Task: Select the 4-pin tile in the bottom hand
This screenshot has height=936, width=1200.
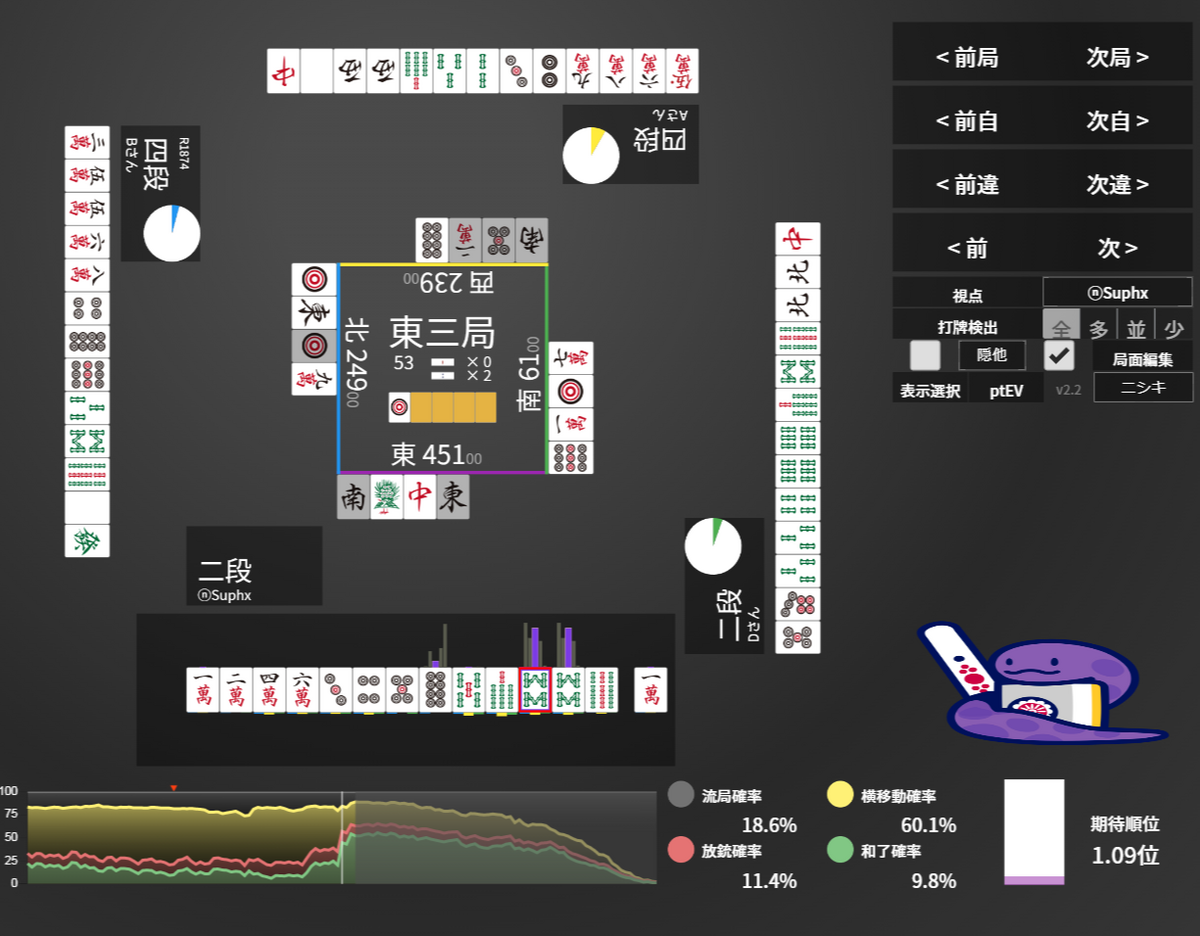Action: coord(369,690)
